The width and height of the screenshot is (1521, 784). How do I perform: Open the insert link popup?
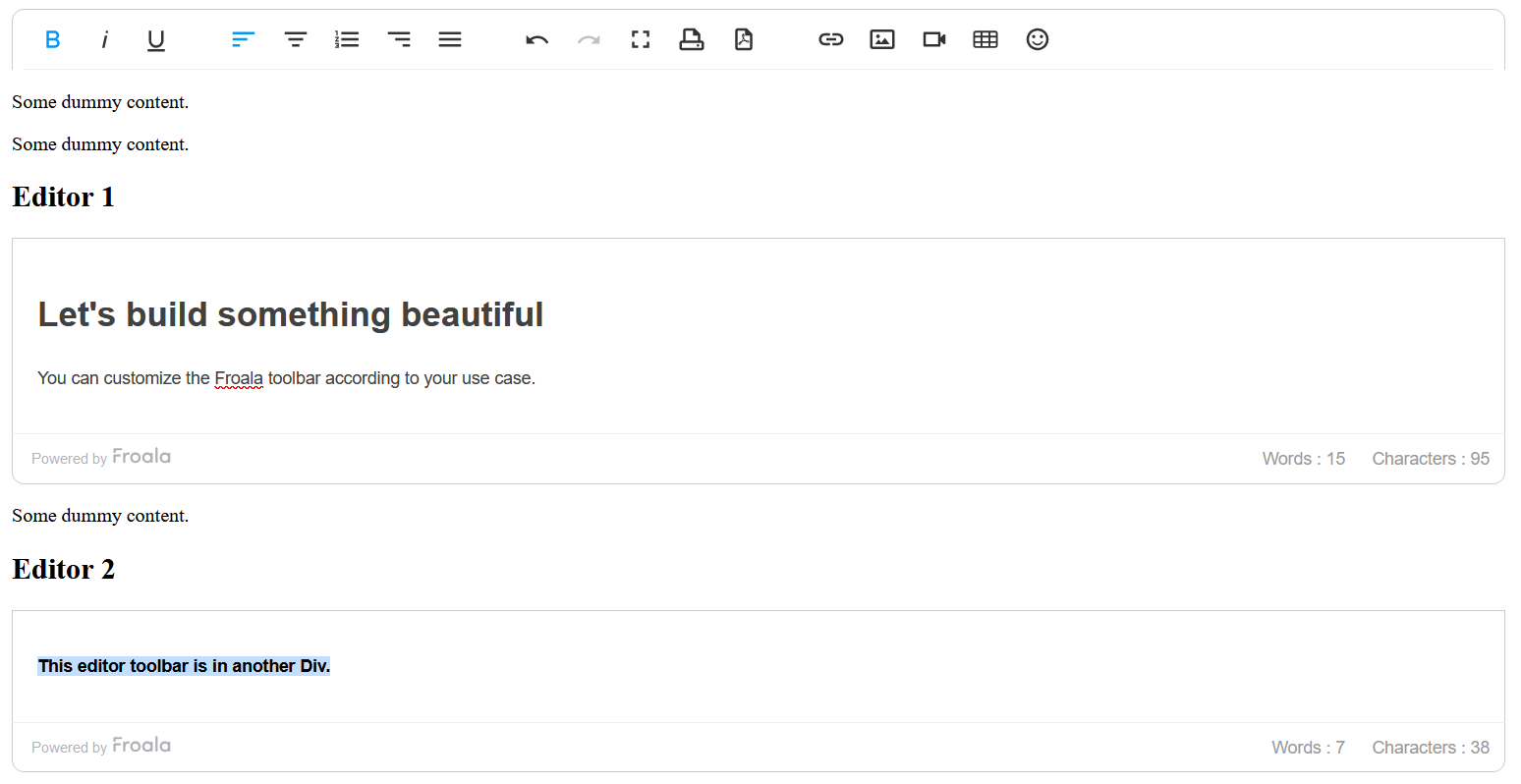(x=831, y=39)
